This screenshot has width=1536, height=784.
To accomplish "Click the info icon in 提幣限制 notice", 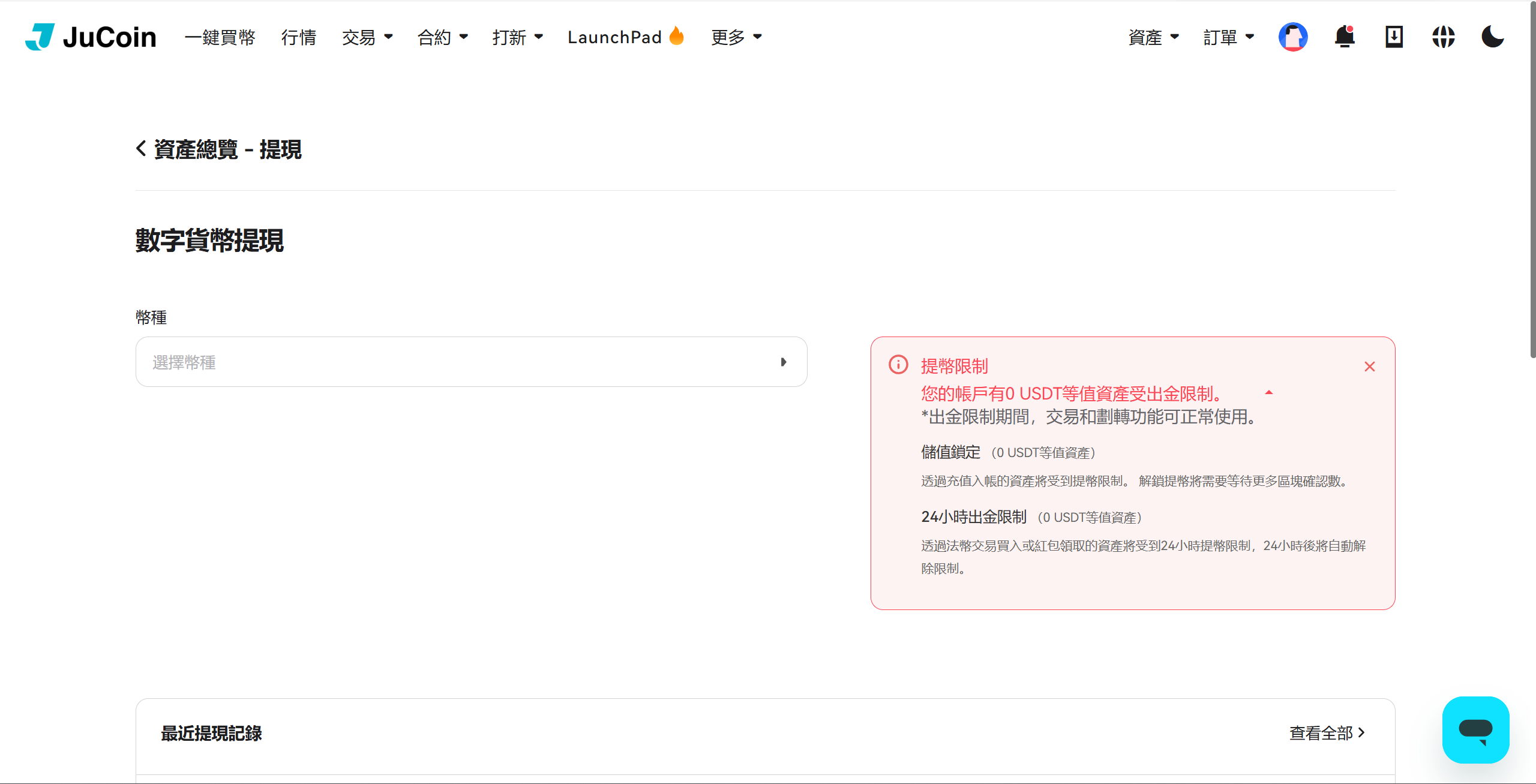I will (x=898, y=365).
